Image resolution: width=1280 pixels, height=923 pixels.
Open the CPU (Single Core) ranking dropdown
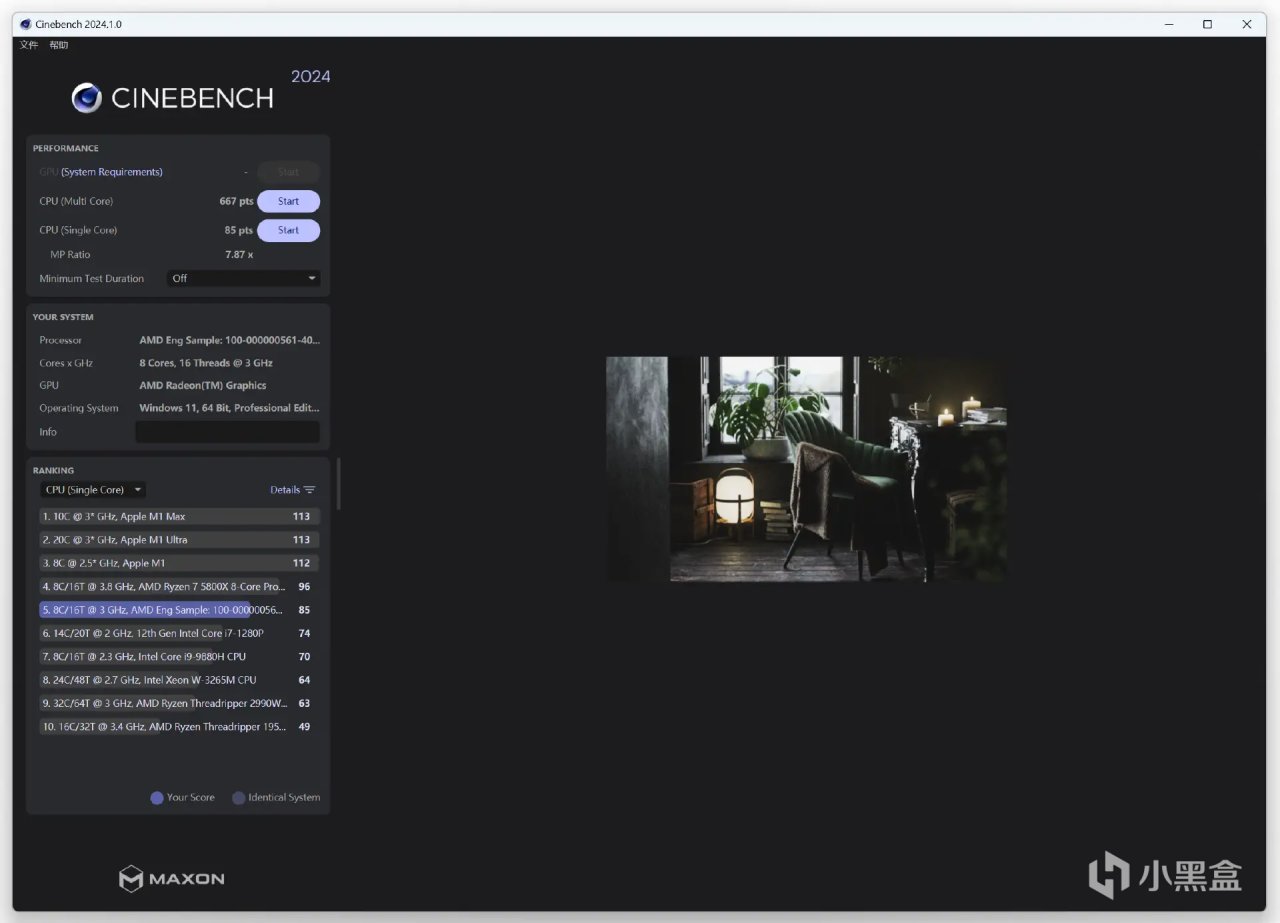tap(93, 490)
